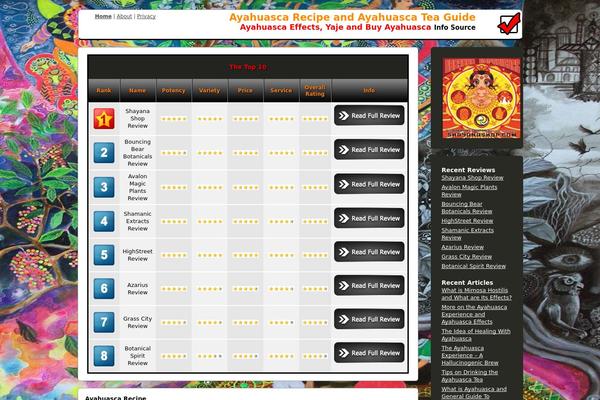
Task: Read full review for Azarius
Action: pos(369,286)
